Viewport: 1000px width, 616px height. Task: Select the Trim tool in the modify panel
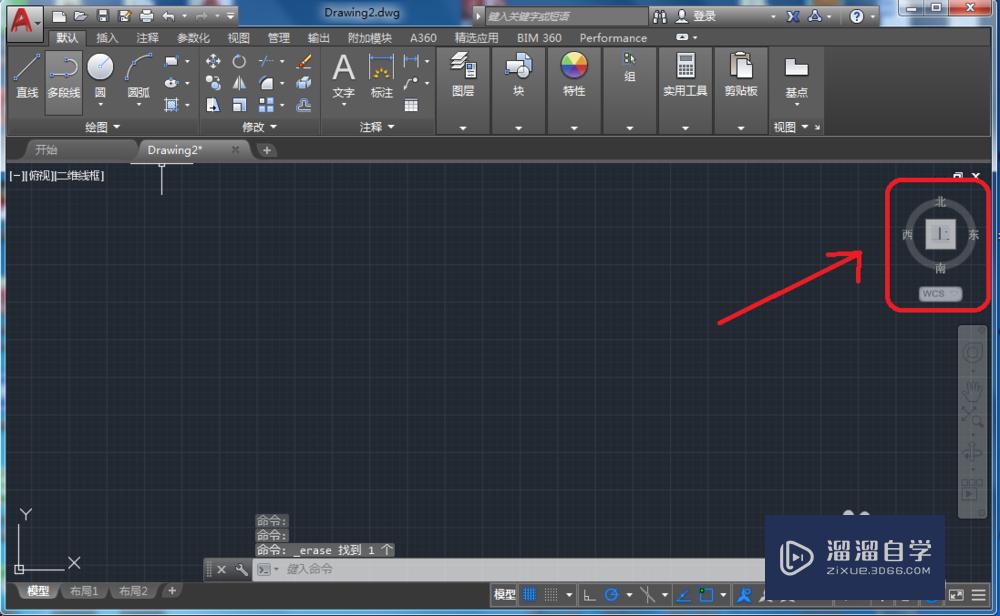coord(266,61)
